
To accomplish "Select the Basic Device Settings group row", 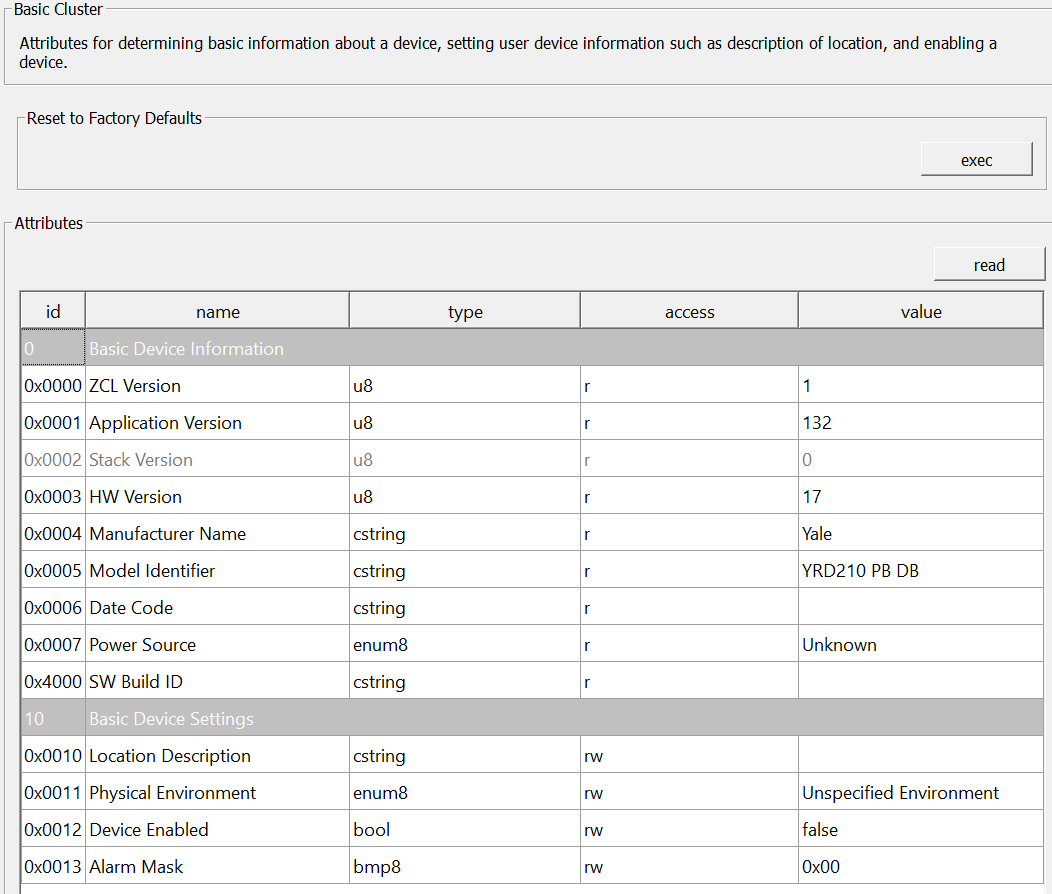I will (x=532, y=718).
